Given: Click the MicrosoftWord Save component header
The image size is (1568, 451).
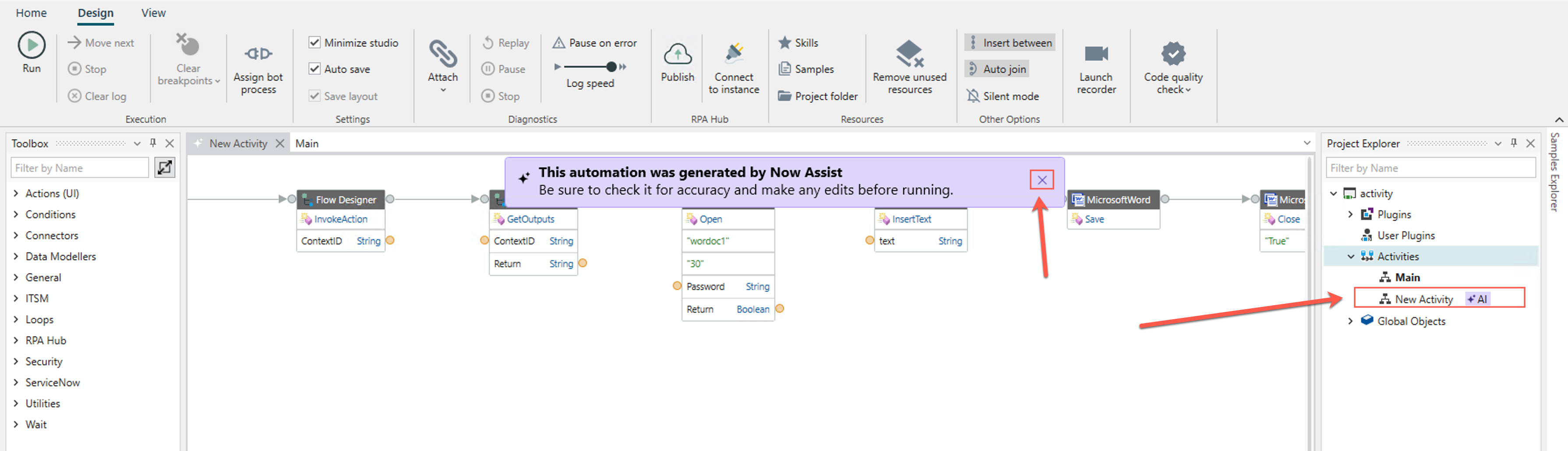Looking at the screenshot, I should pyautogui.click(x=1112, y=199).
